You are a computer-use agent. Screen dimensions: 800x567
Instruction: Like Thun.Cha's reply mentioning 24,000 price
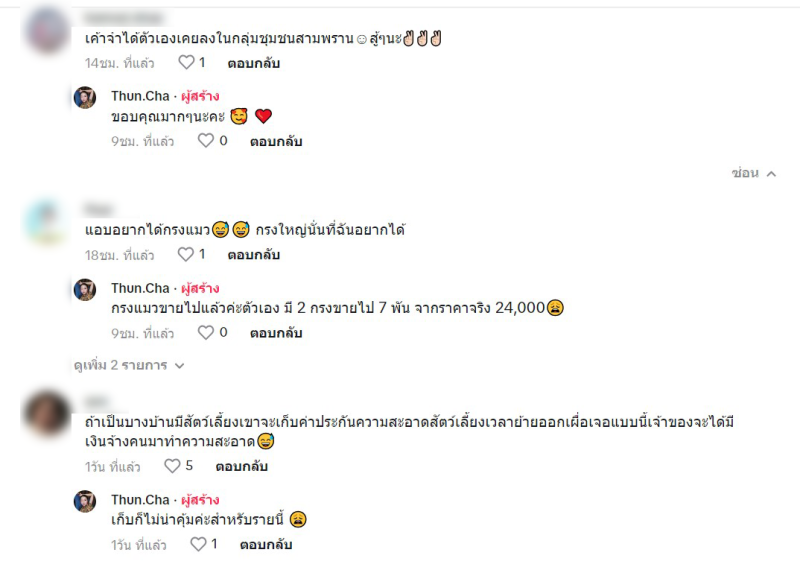point(206,332)
